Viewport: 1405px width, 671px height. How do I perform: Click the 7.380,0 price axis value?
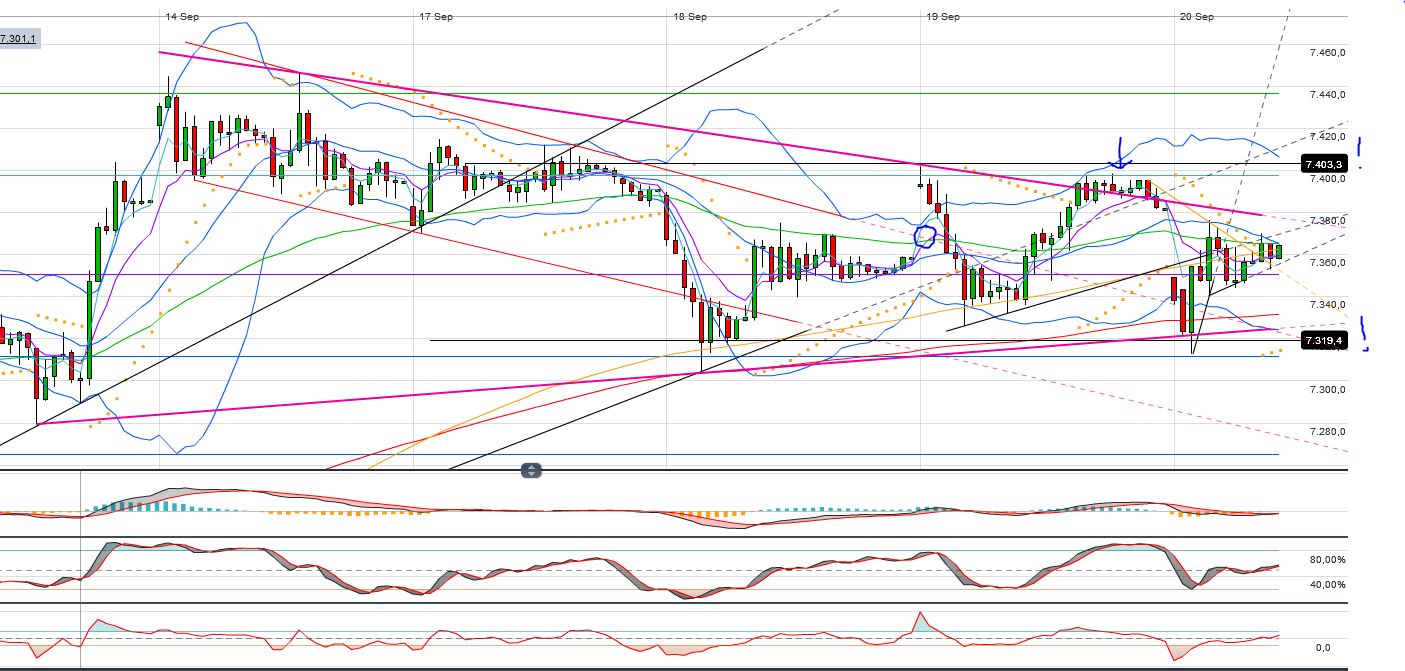(1326, 221)
